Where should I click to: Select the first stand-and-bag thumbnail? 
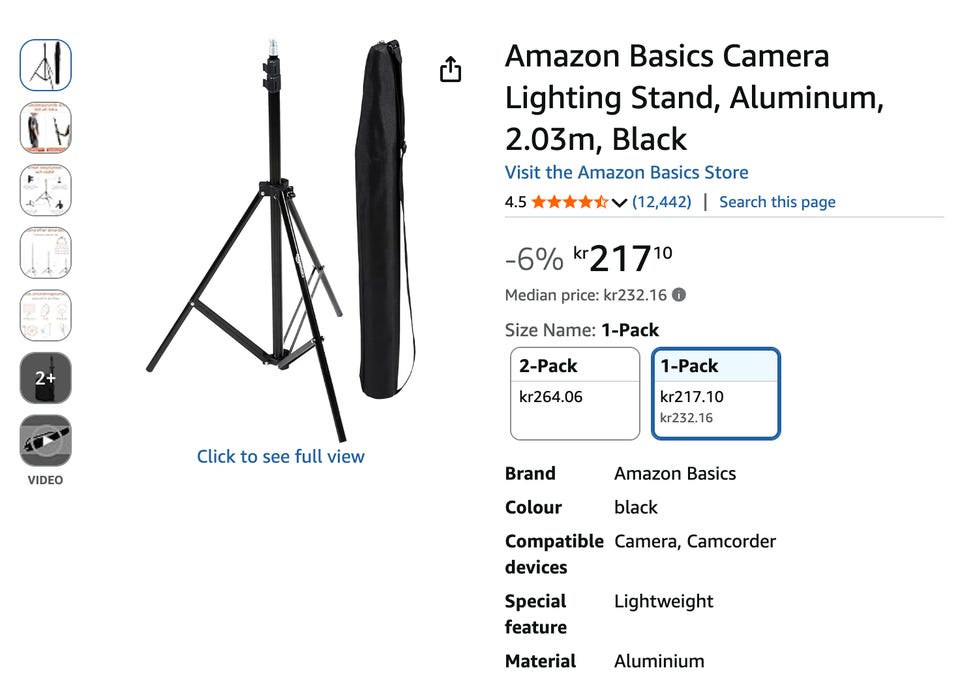[46, 66]
